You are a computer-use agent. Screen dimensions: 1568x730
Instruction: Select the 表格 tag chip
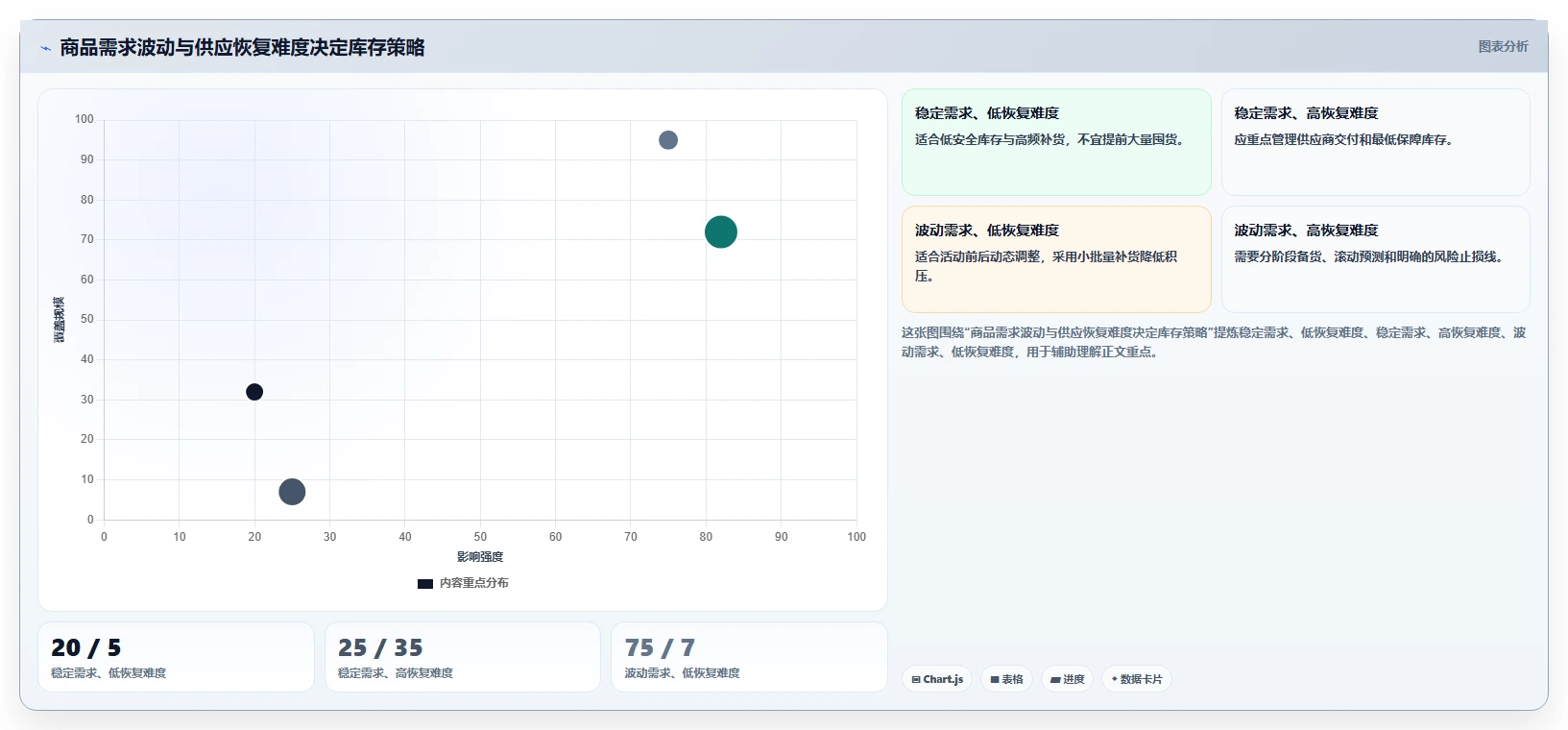(1006, 679)
